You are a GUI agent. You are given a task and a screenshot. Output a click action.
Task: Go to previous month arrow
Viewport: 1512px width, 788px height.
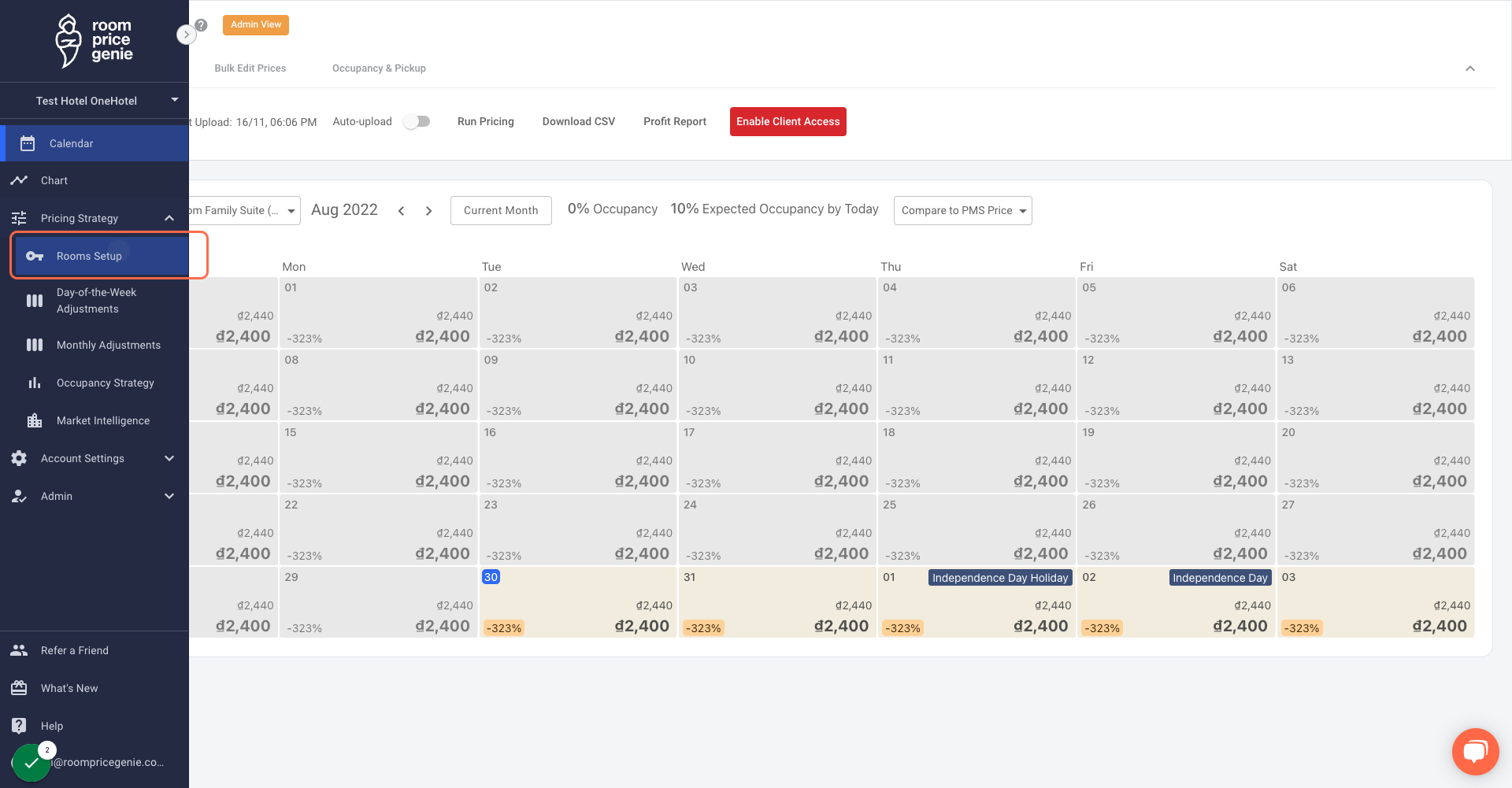click(402, 211)
